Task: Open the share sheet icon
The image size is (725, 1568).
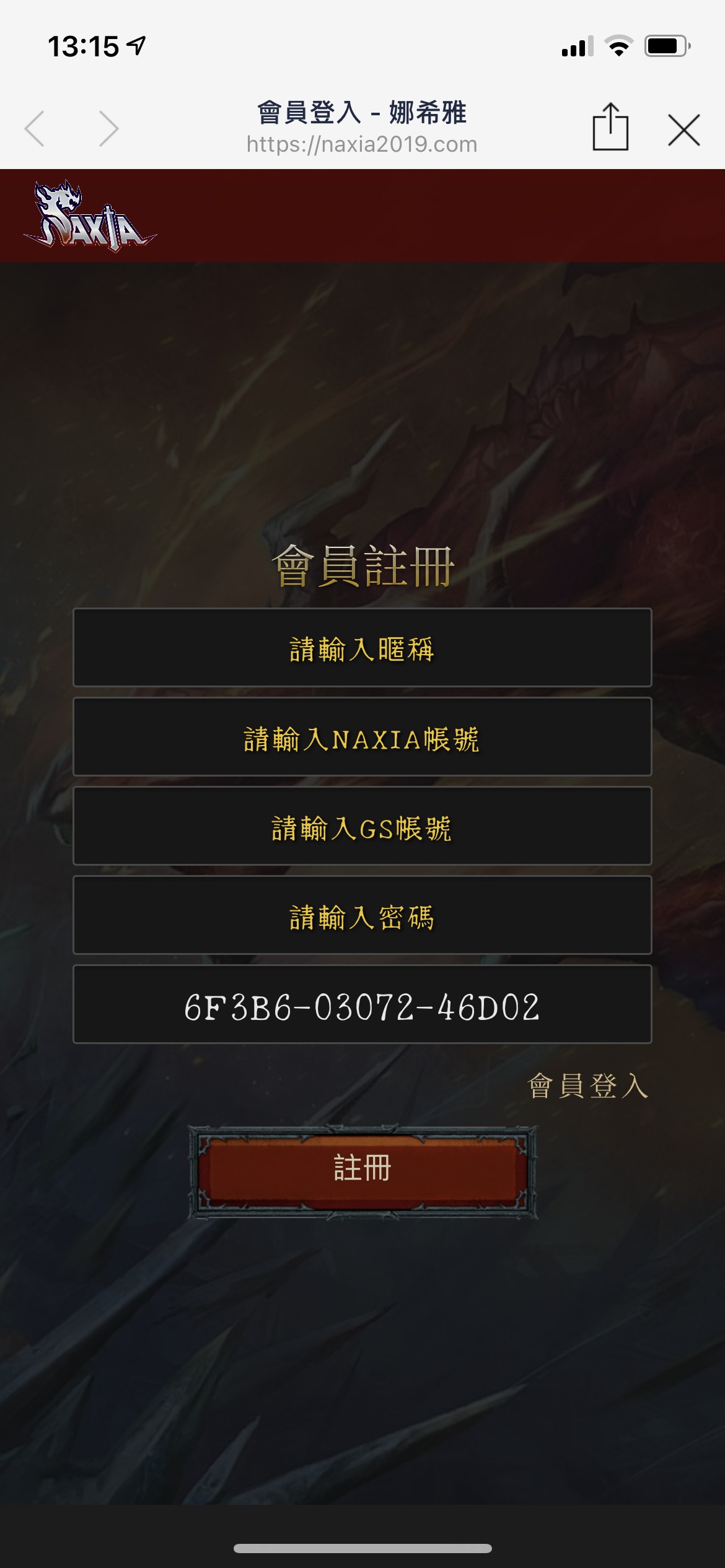Action: point(610,127)
